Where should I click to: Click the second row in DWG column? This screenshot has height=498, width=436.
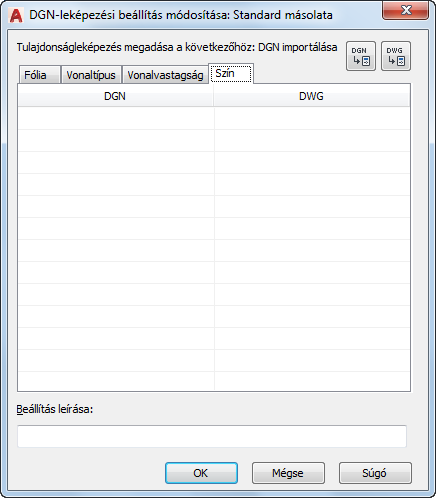pos(312,140)
